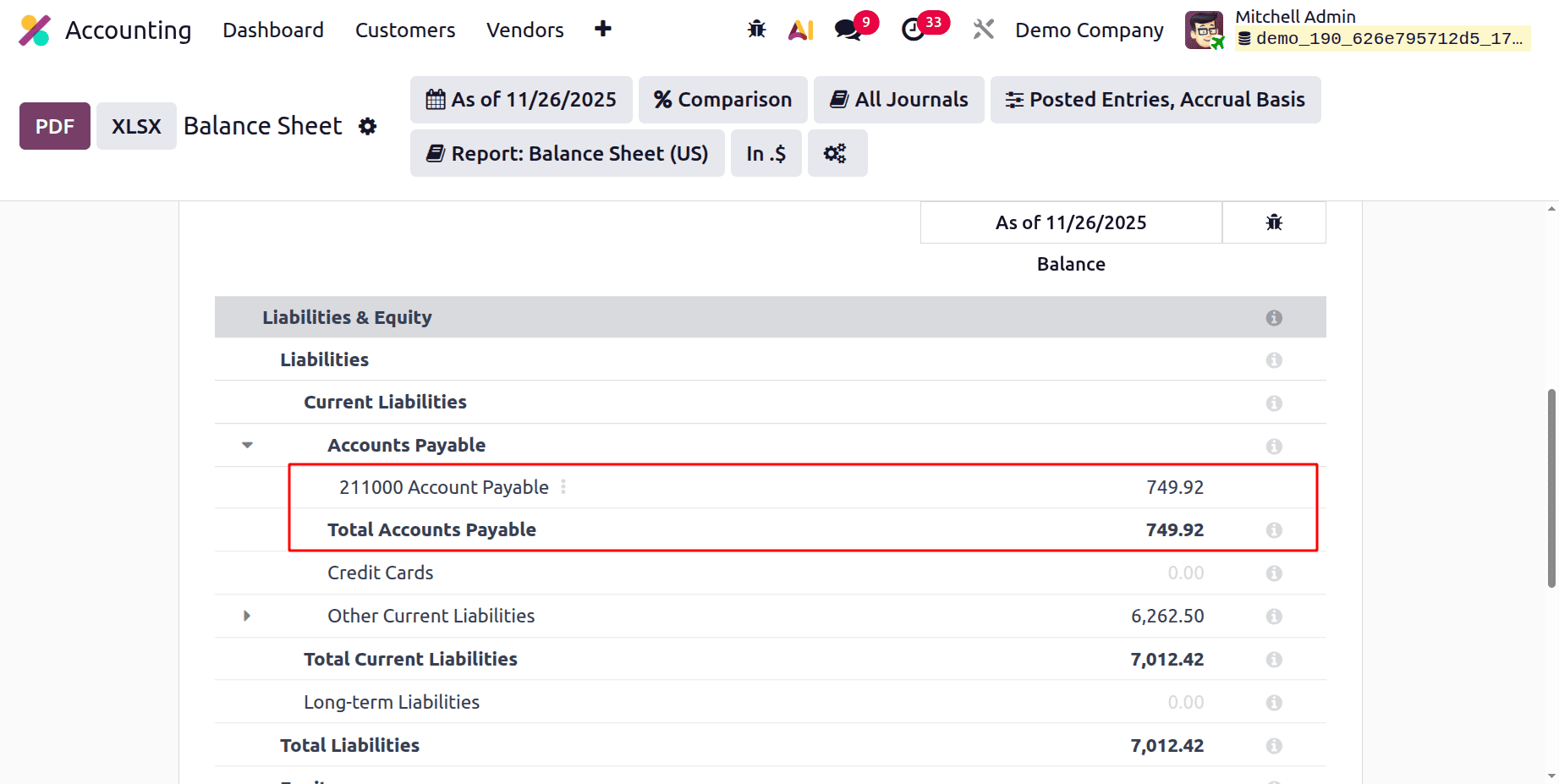Click the Total Liabilities label
1559x784 pixels.
click(350, 745)
